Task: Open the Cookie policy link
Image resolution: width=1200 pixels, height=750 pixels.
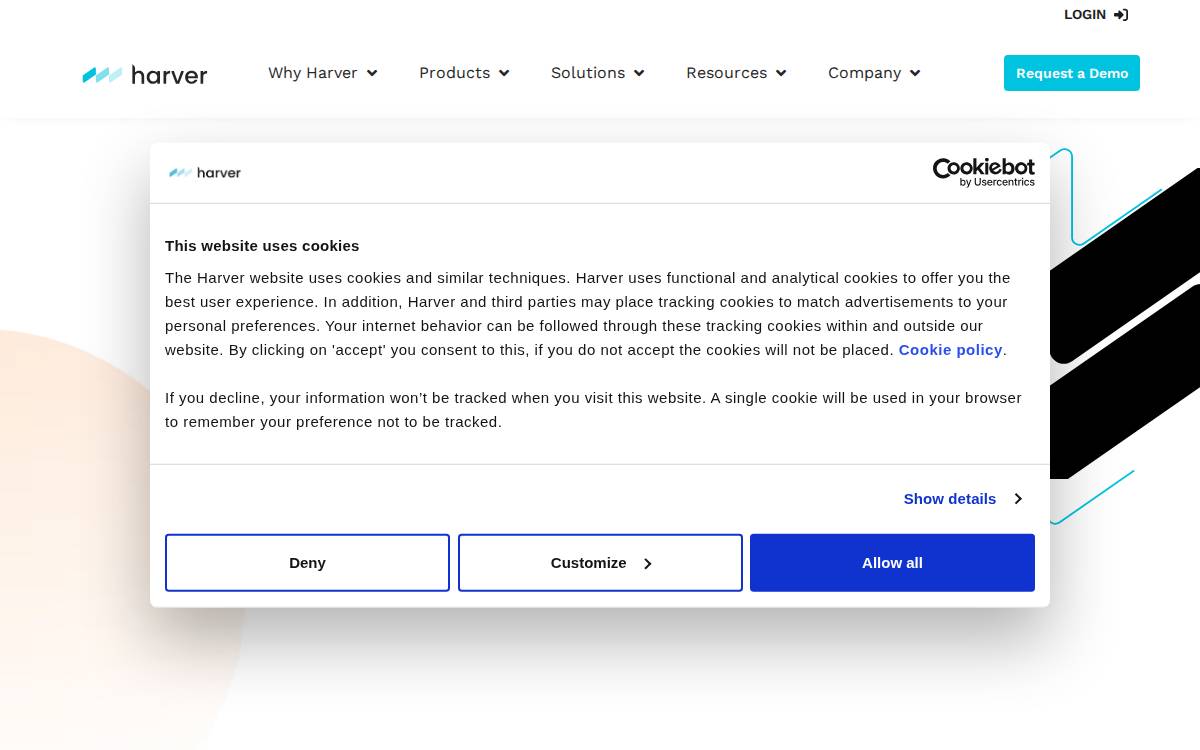Action: (950, 350)
